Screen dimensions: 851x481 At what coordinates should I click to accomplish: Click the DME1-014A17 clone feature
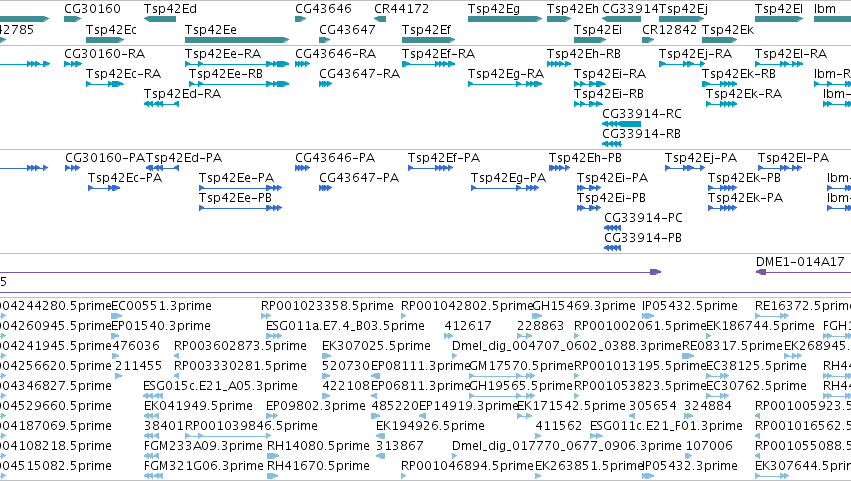click(803, 272)
